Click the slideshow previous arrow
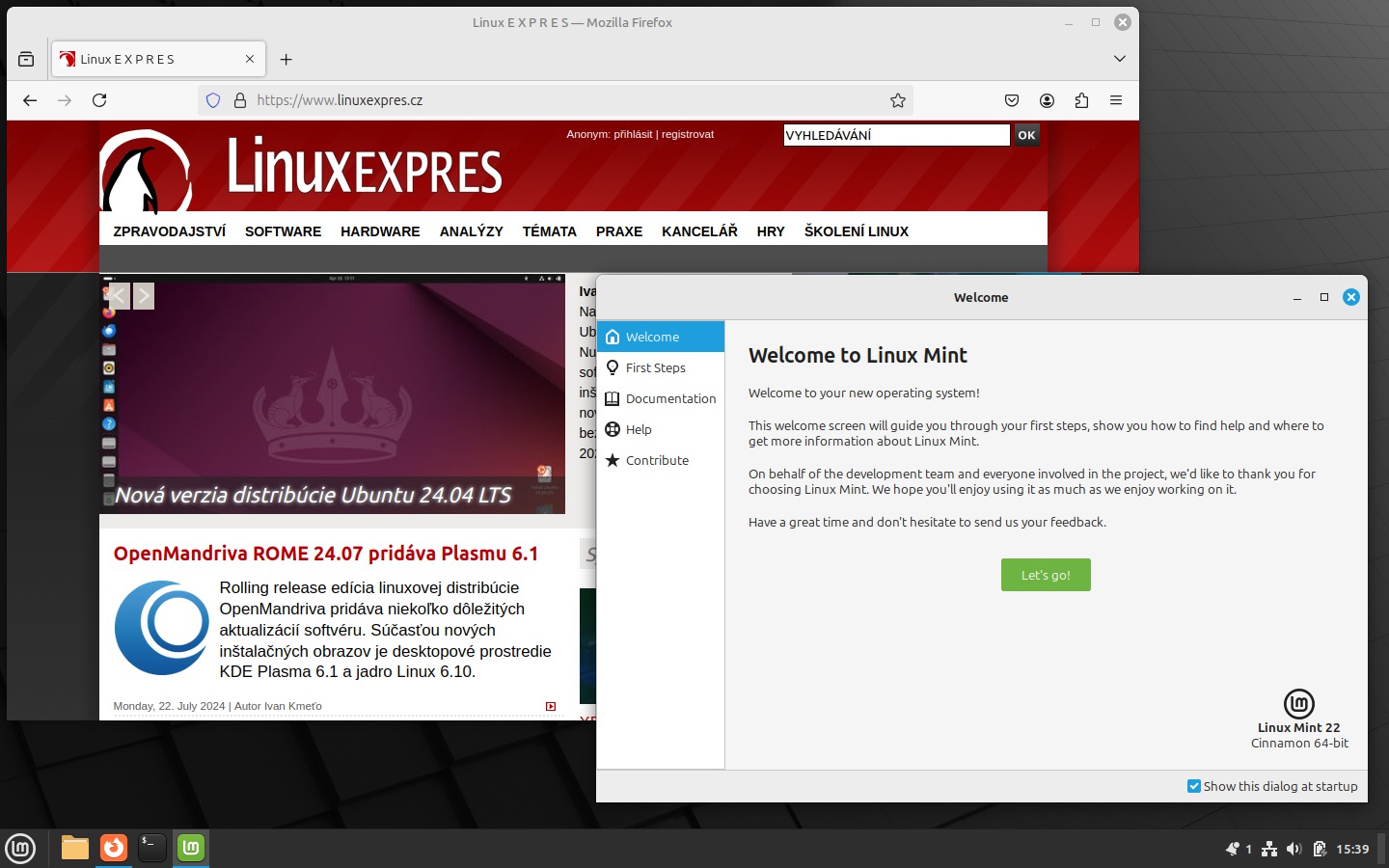Viewport: 1389px width, 868px height. 118,296
